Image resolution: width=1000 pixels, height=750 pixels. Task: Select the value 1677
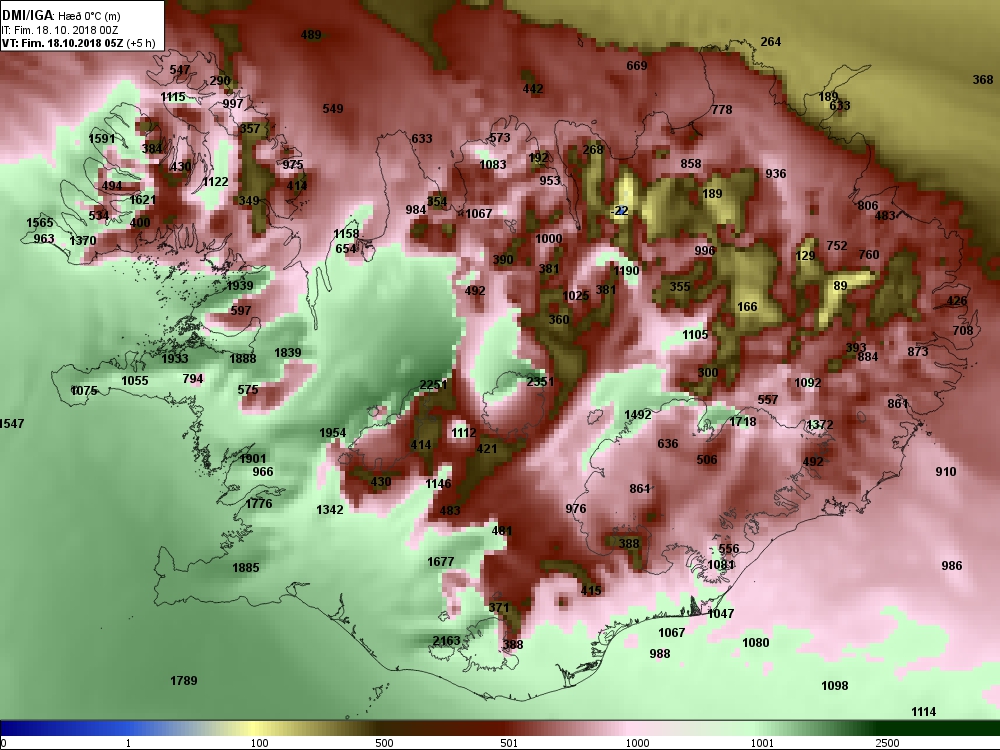pos(441,561)
